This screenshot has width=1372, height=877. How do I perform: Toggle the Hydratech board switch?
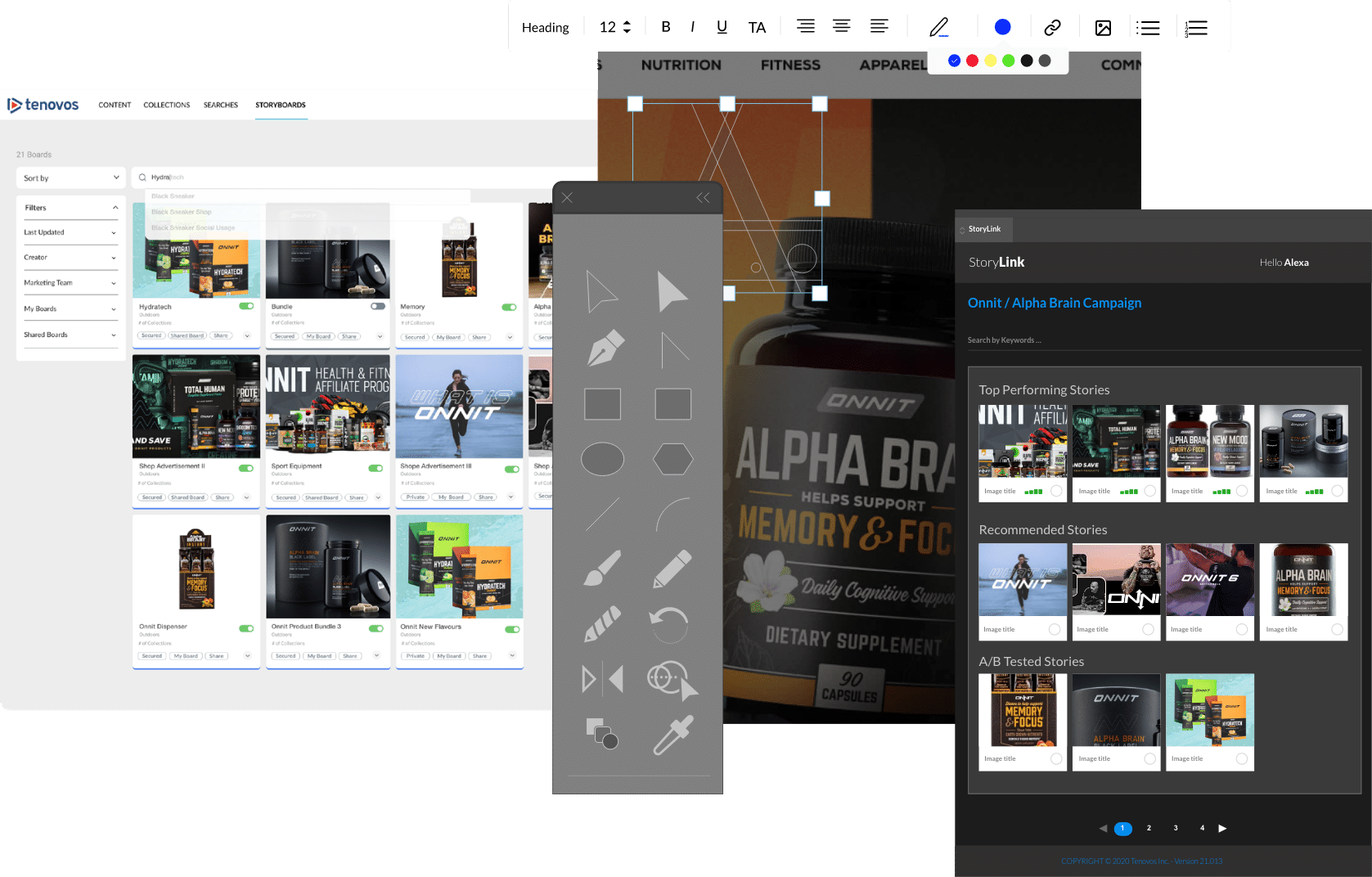point(246,306)
